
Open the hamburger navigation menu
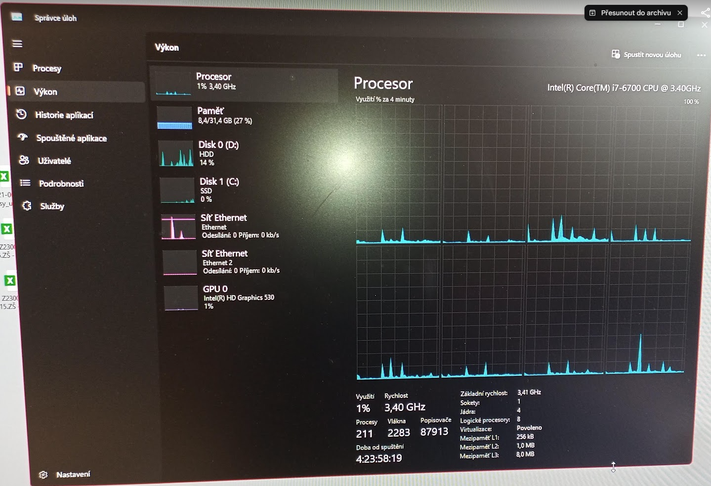[x=17, y=44]
